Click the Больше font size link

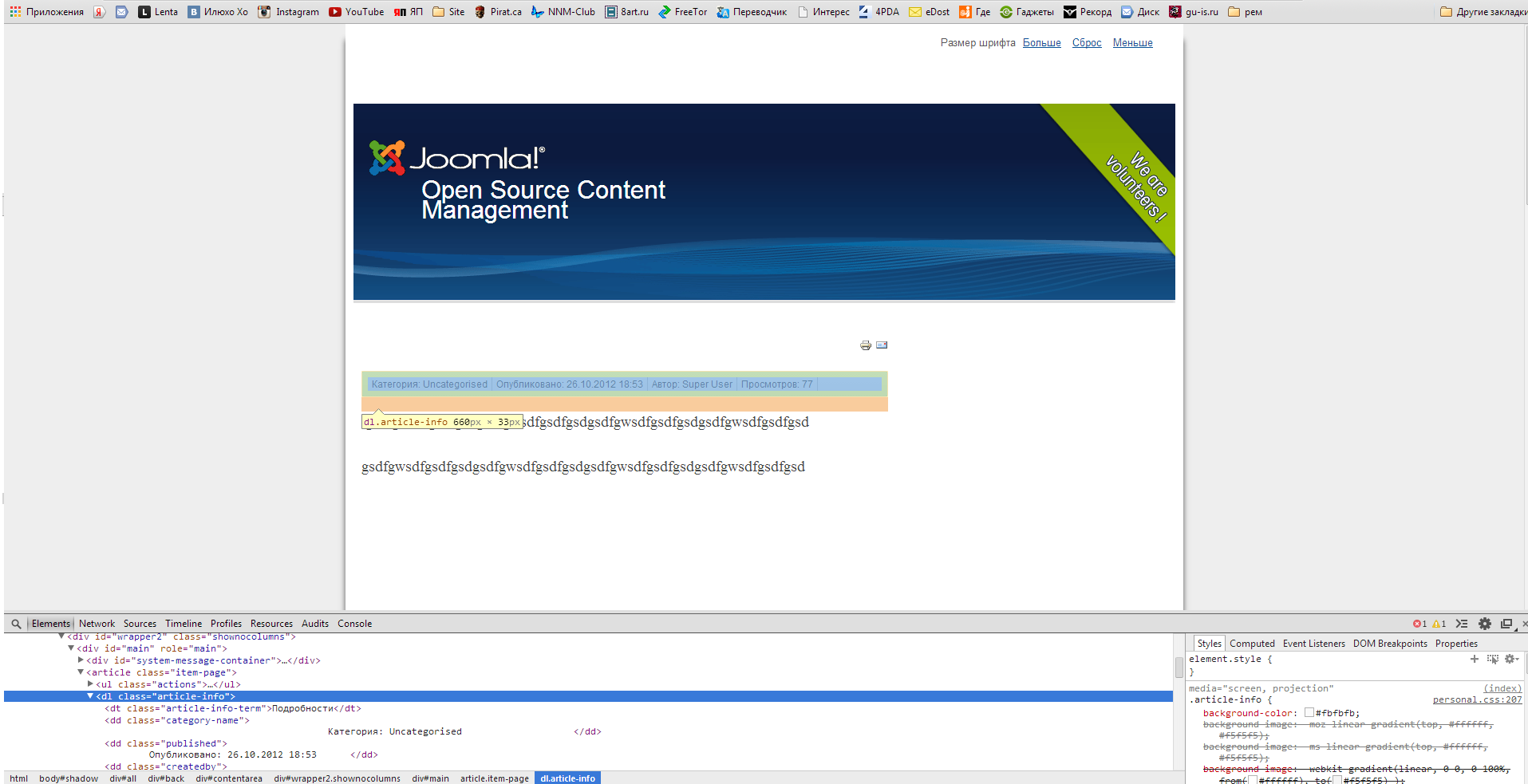[x=1042, y=43]
